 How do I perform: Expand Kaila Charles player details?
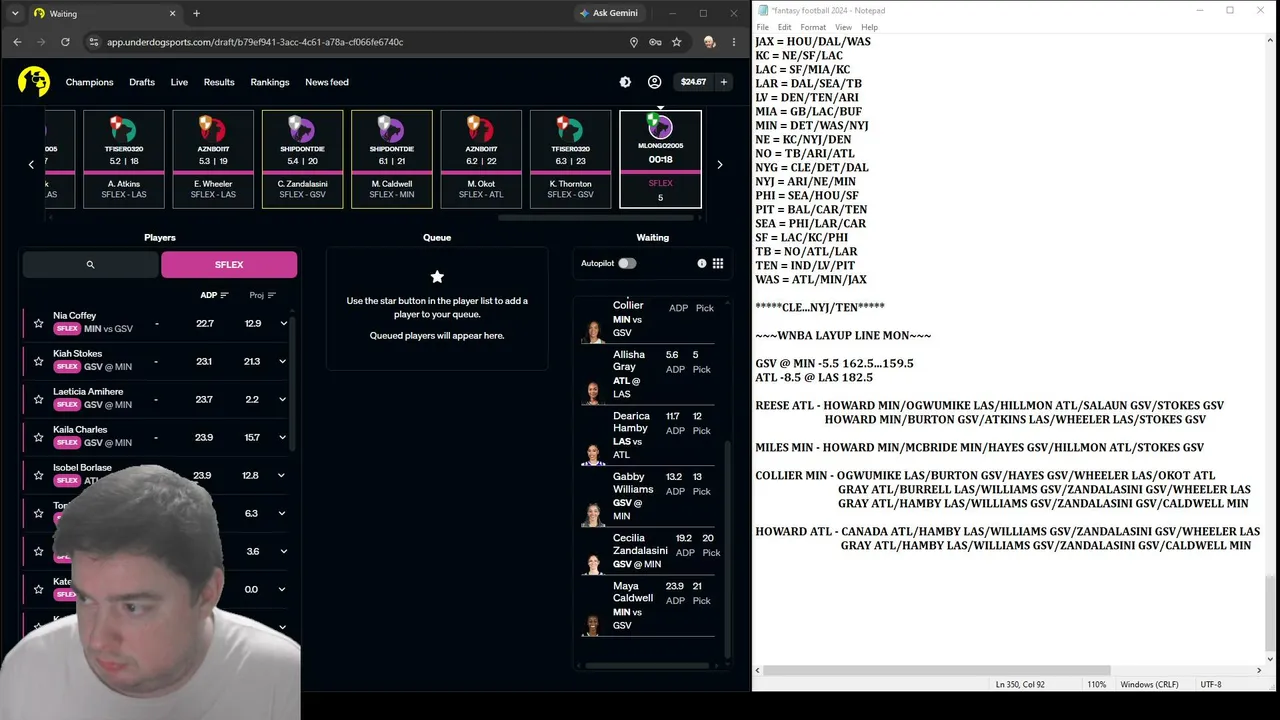tap(283, 437)
